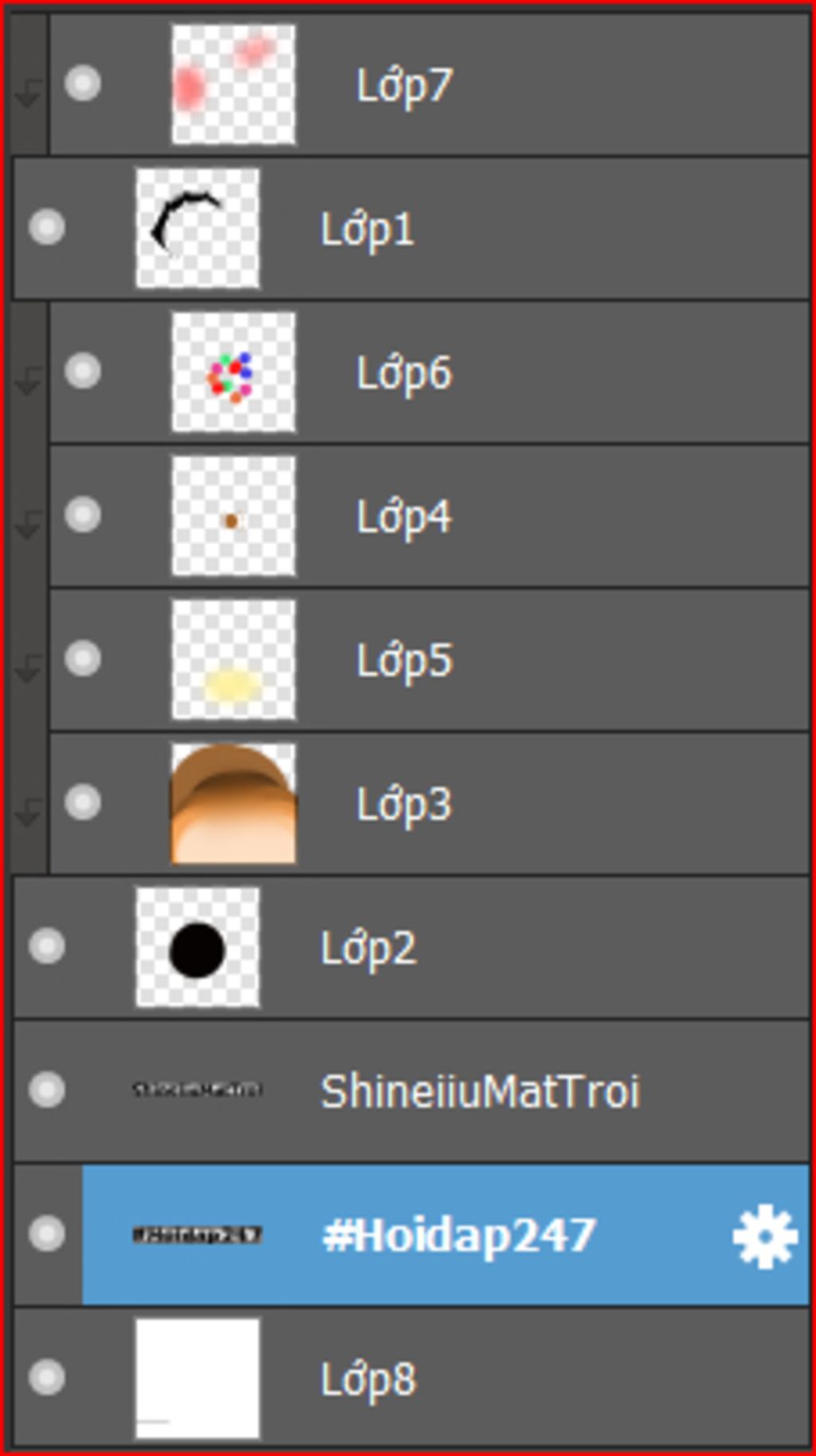The height and width of the screenshot is (1456, 816).
Task: Select the #Hoidap247 layer name
Action: (458, 1236)
